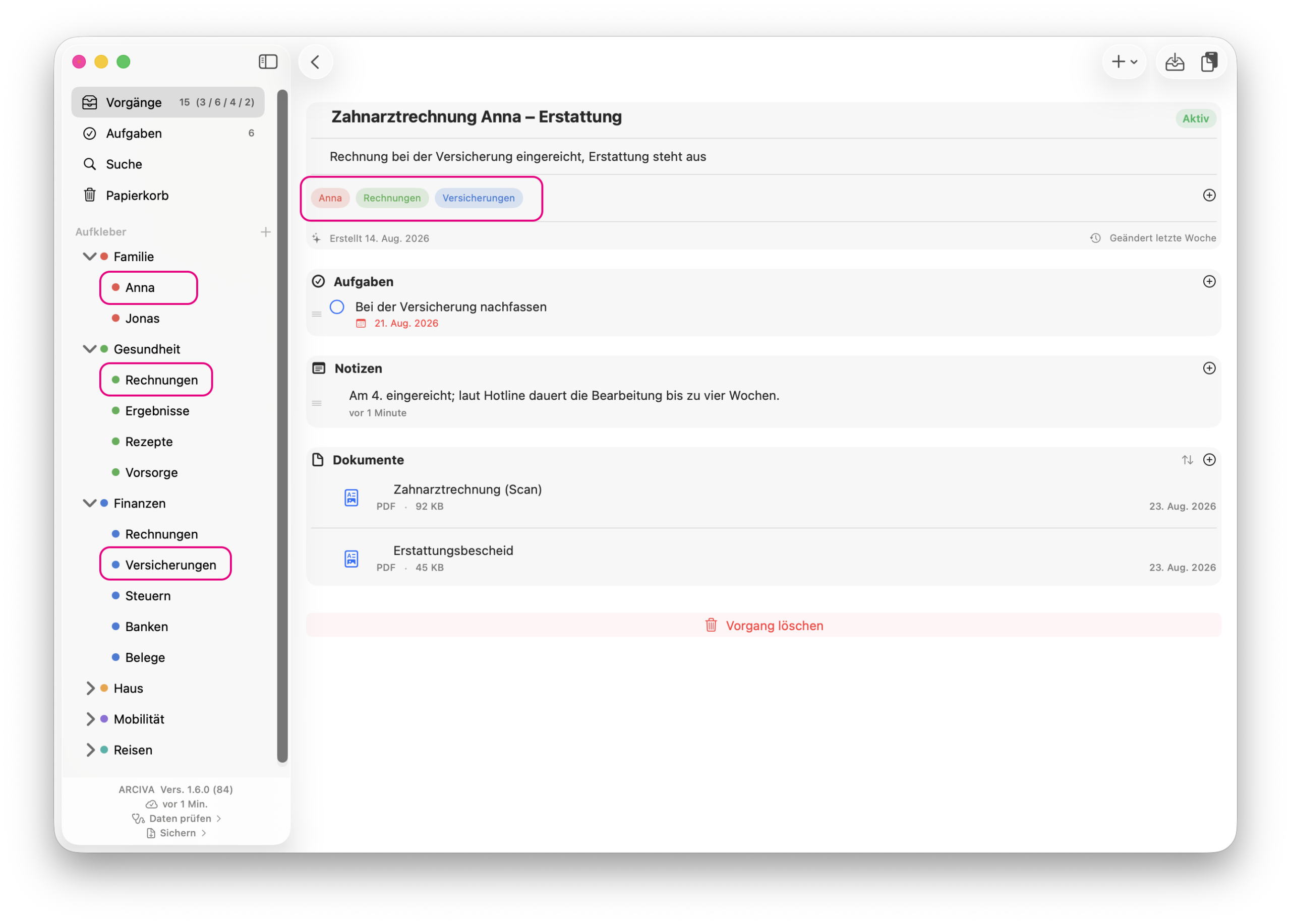
Task: Grab the reorder handle of the note row
Action: point(317,403)
